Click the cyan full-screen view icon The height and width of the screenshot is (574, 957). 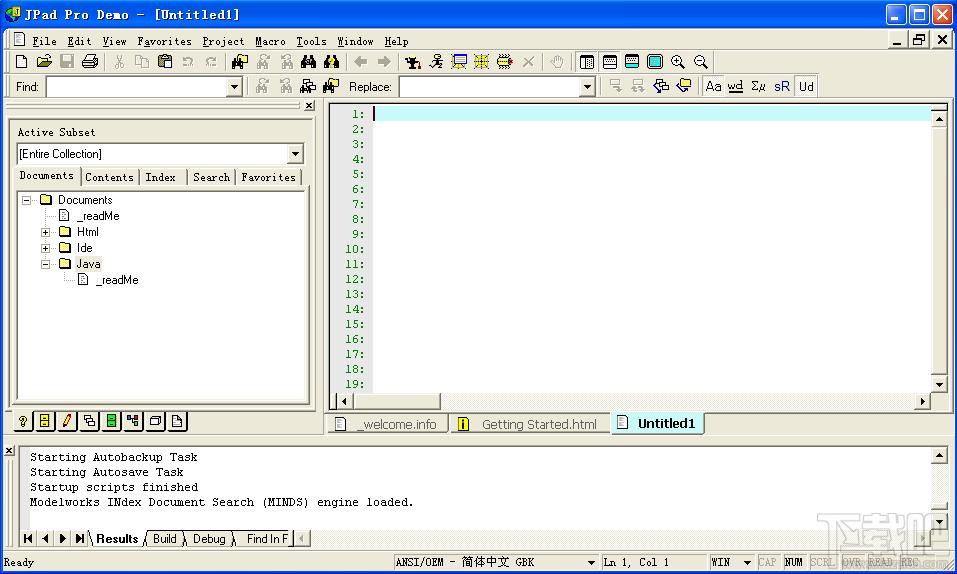tap(655, 62)
